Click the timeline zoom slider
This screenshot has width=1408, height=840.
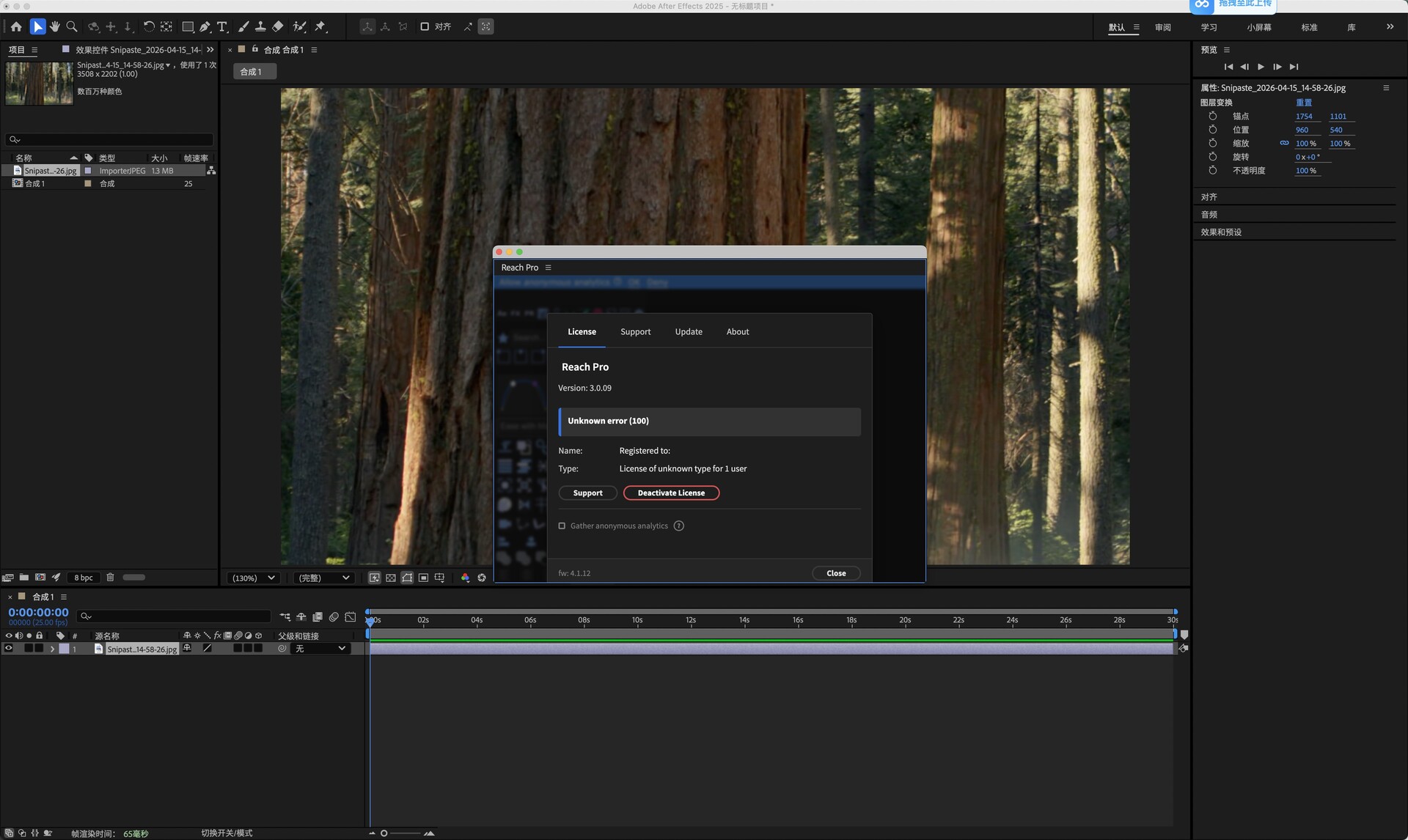[x=384, y=833]
